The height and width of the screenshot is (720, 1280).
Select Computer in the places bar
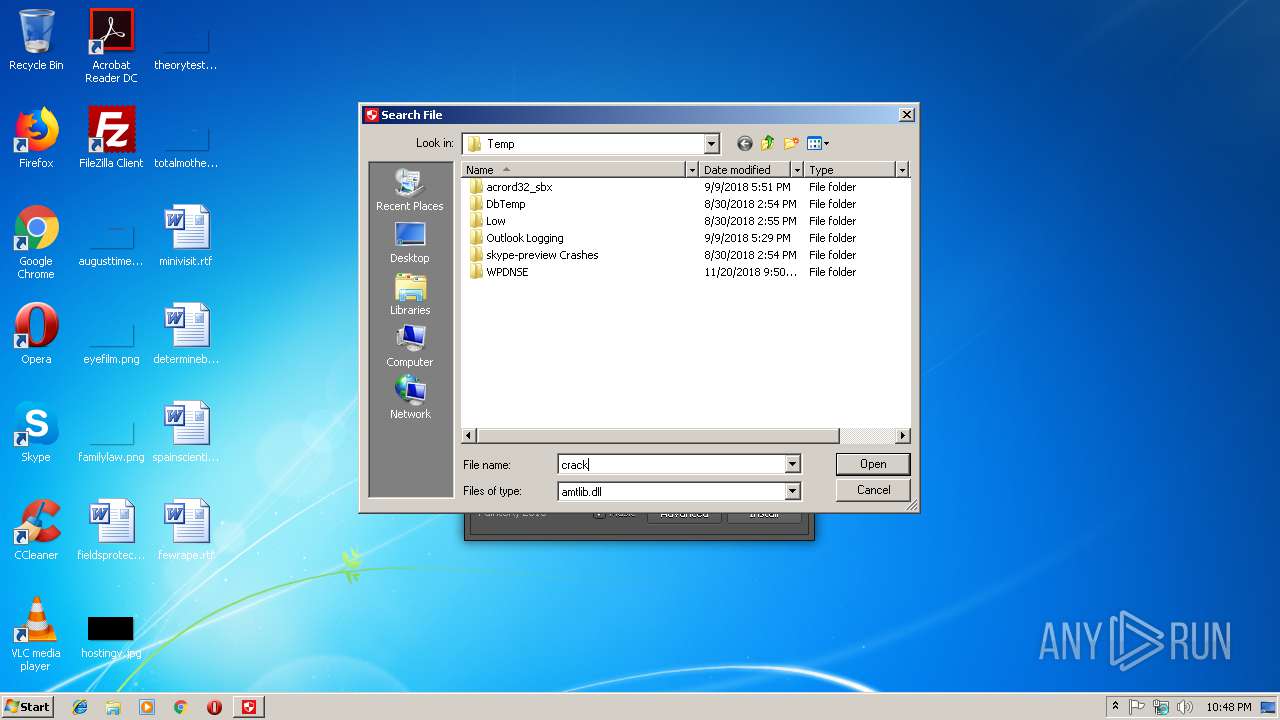(409, 346)
